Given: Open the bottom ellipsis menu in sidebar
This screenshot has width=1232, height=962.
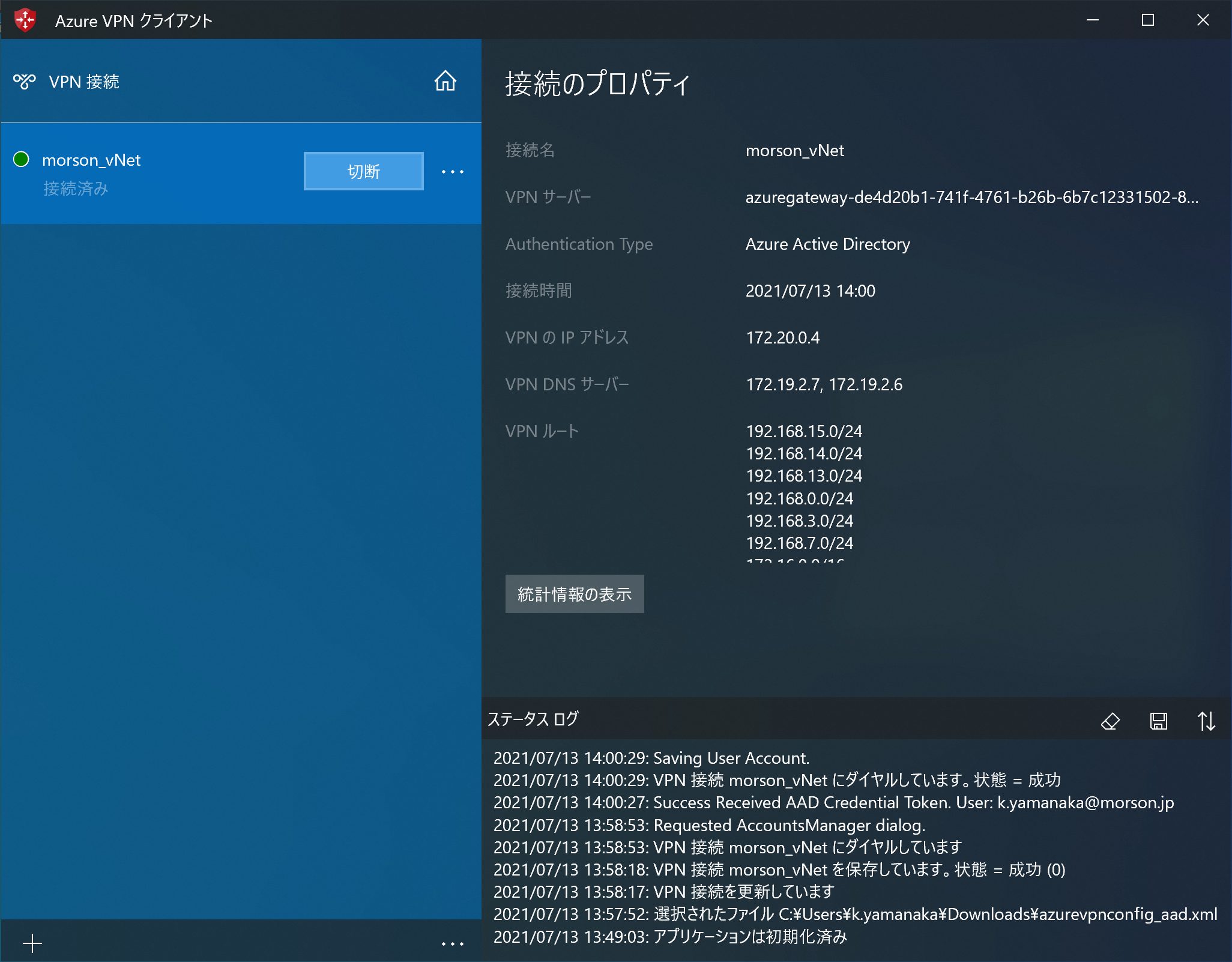Looking at the screenshot, I should coord(452,944).
